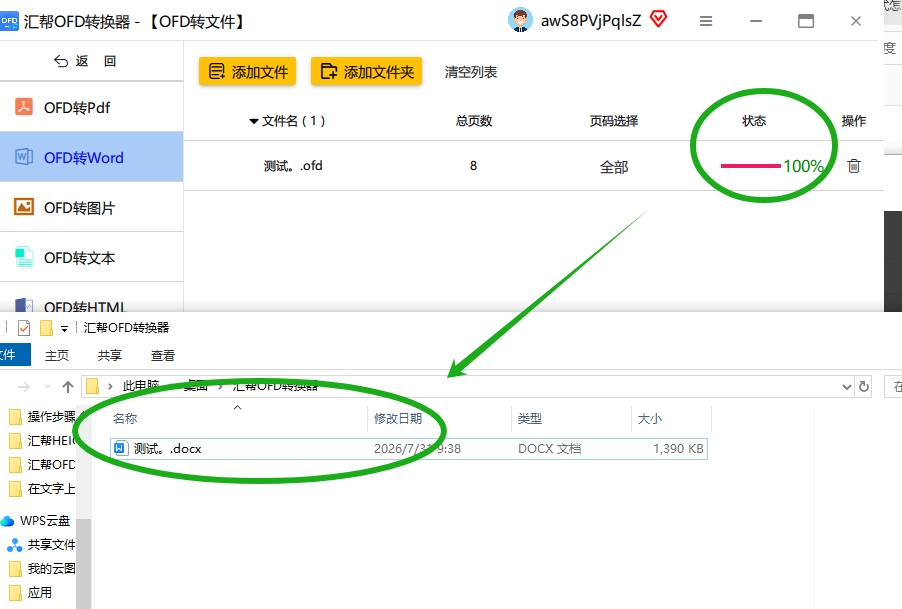Click the 共享文件 share icon
The width and height of the screenshot is (902, 609).
tap(14, 545)
